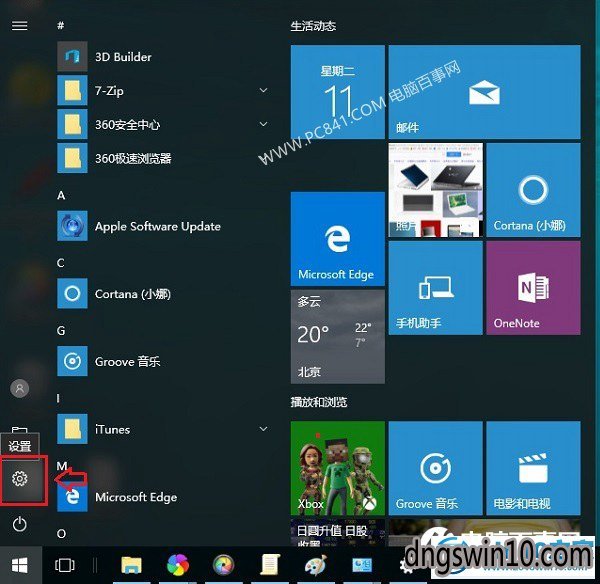This screenshot has height=584, width=600.
Task: Open the 360极速浏览器 folder icon
Action: (x=72, y=158)
